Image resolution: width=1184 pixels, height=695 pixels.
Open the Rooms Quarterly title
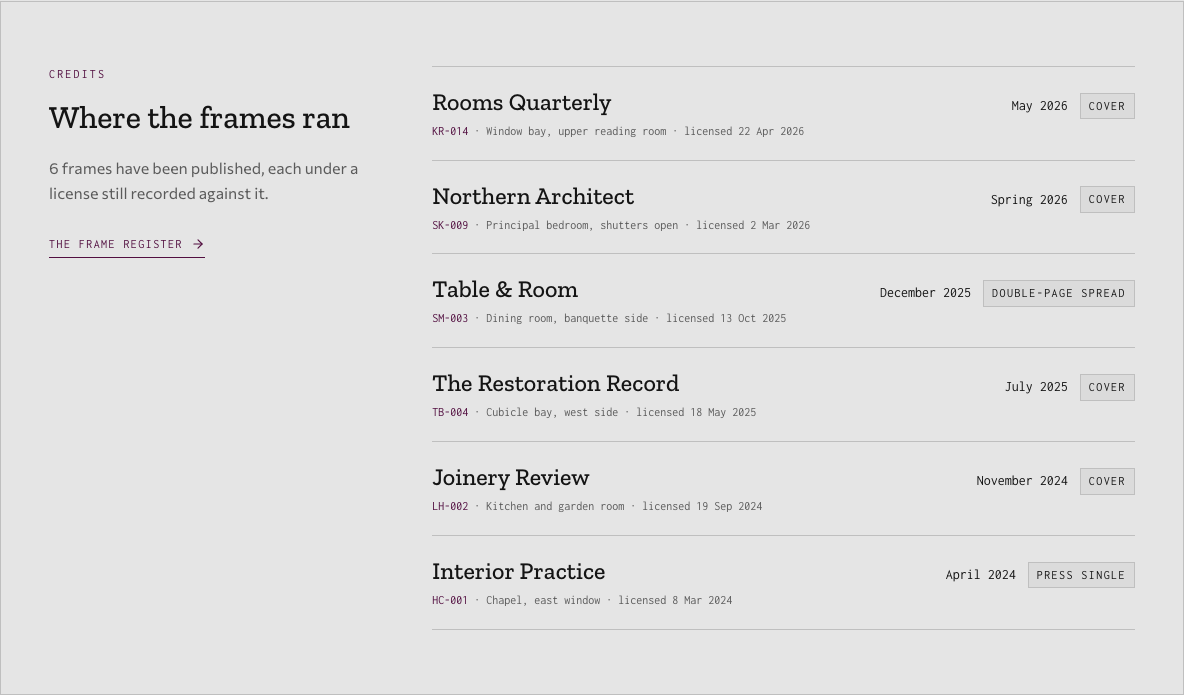point(522,103)
